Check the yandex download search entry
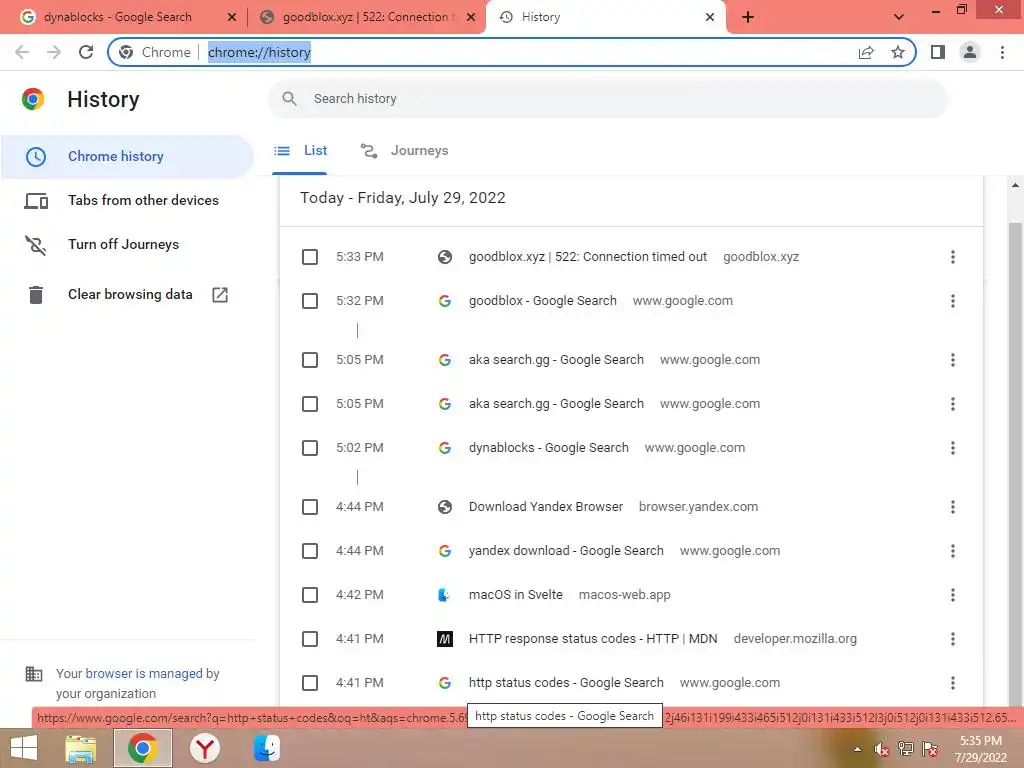 coord(310,551)
